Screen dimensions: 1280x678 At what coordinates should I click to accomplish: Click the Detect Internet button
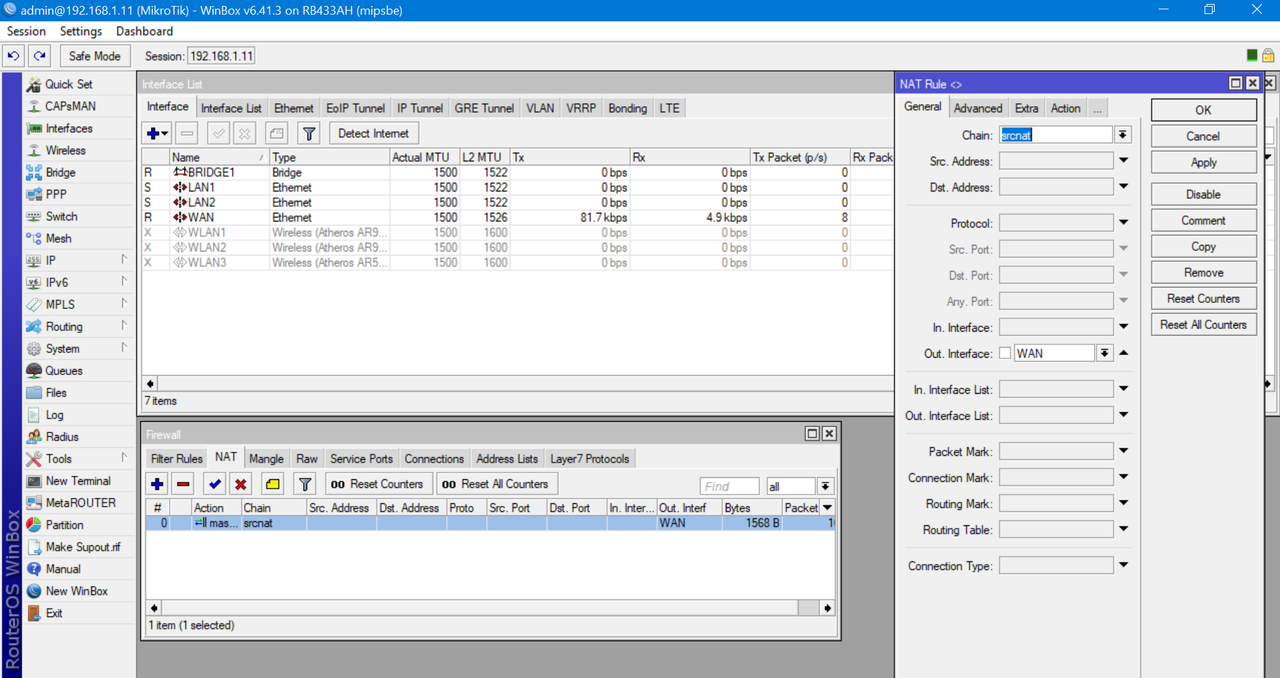coord(373,133)
